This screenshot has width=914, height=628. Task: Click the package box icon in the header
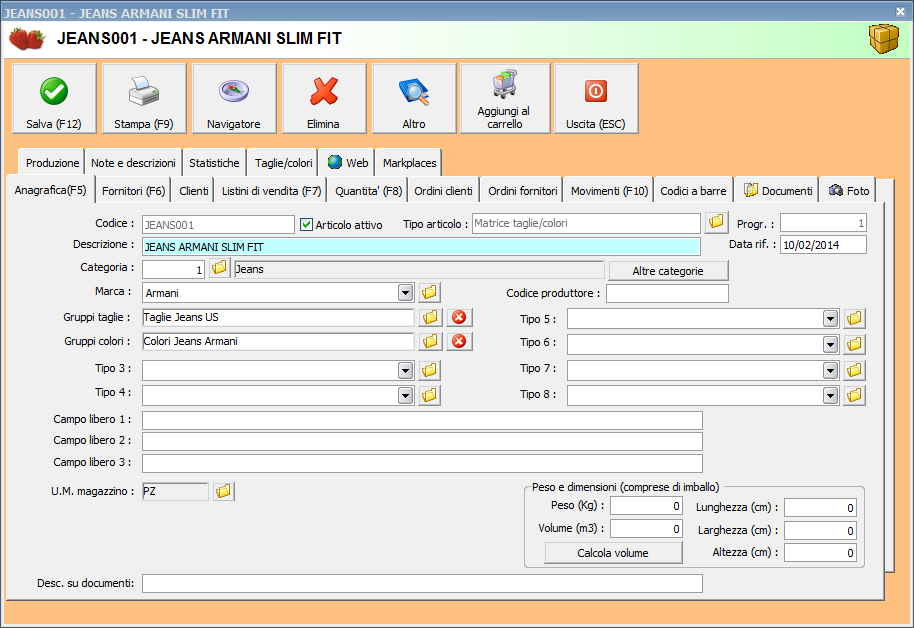tap(884, 38)
